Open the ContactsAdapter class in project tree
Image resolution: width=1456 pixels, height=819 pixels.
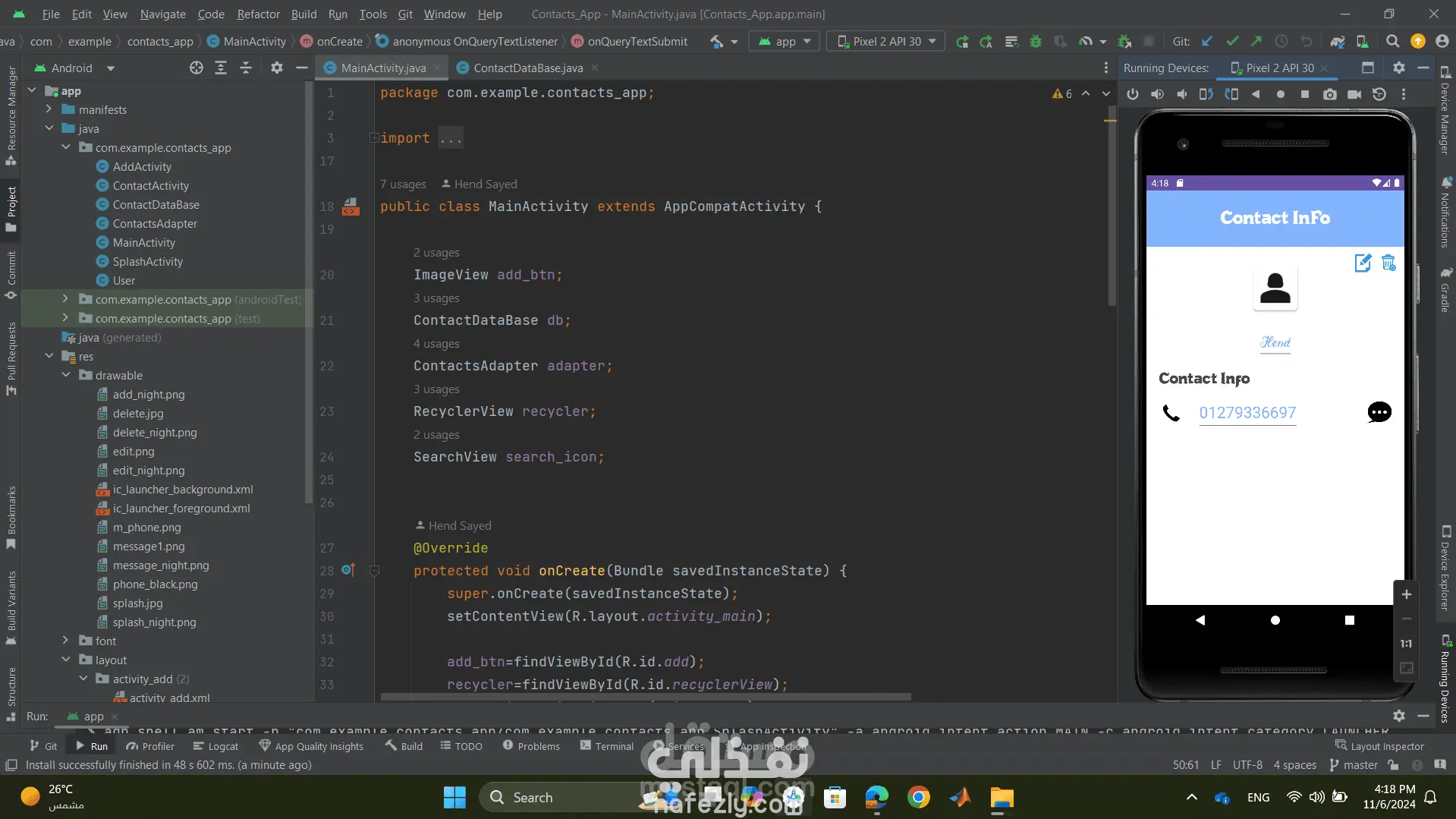tap(155, 223)
